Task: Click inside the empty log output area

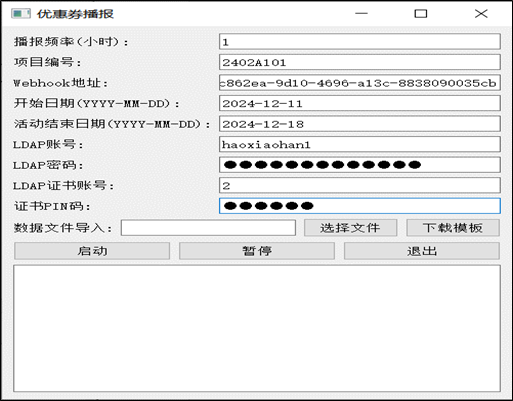Action: [x=257, y=328]
